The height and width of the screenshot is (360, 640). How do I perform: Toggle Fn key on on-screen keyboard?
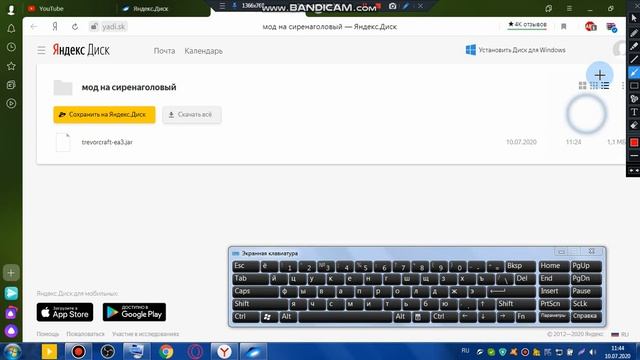(x=526, y=317)
